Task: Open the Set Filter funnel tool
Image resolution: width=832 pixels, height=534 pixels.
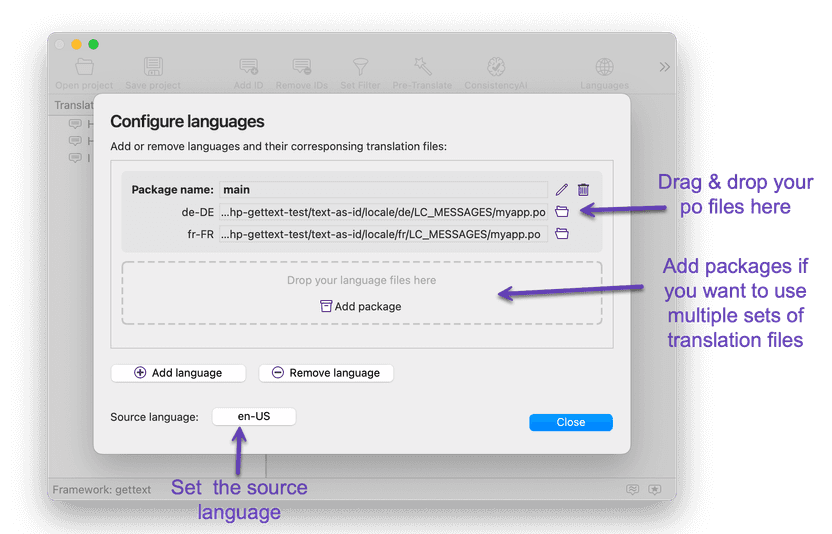Action: [x=360, y=67]
